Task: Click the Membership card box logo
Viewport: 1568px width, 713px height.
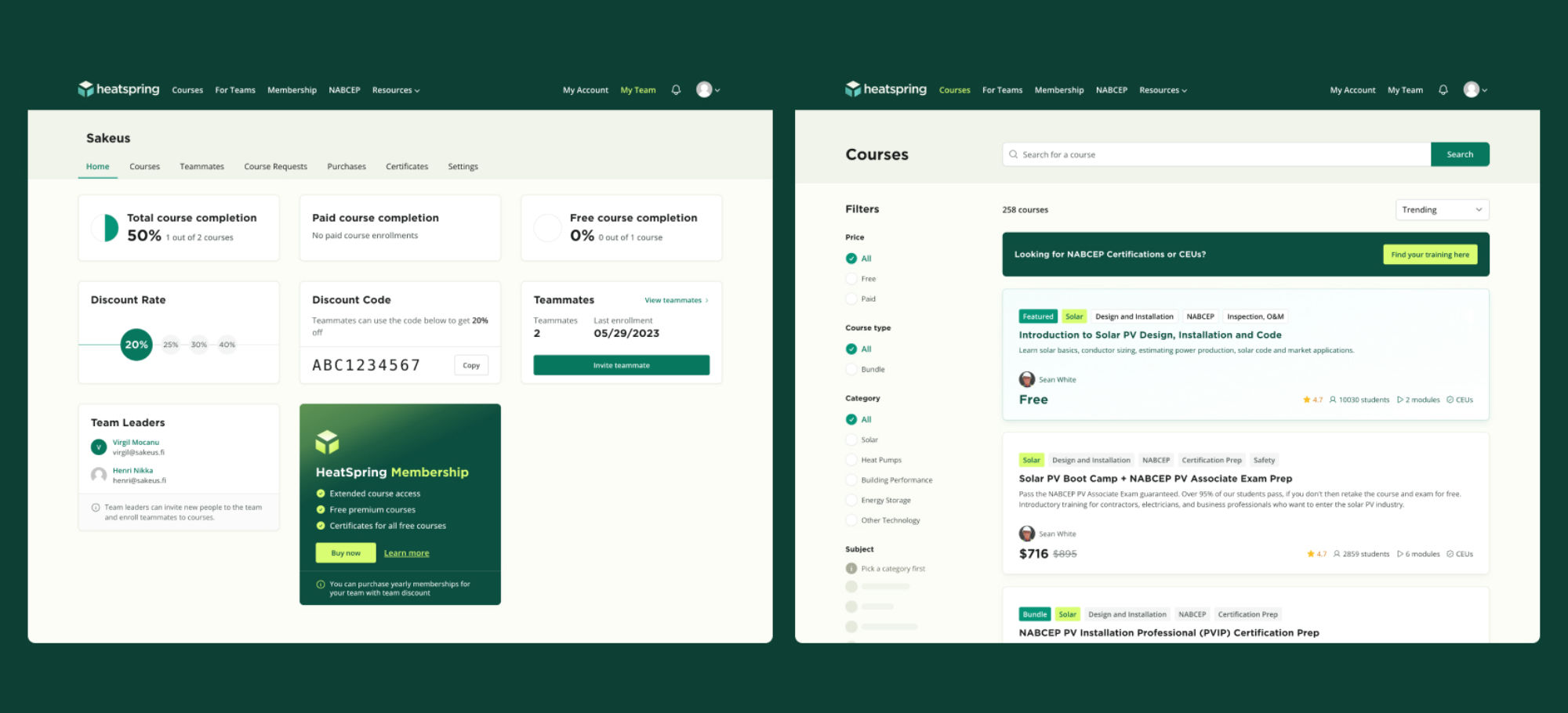Action: 327,442
